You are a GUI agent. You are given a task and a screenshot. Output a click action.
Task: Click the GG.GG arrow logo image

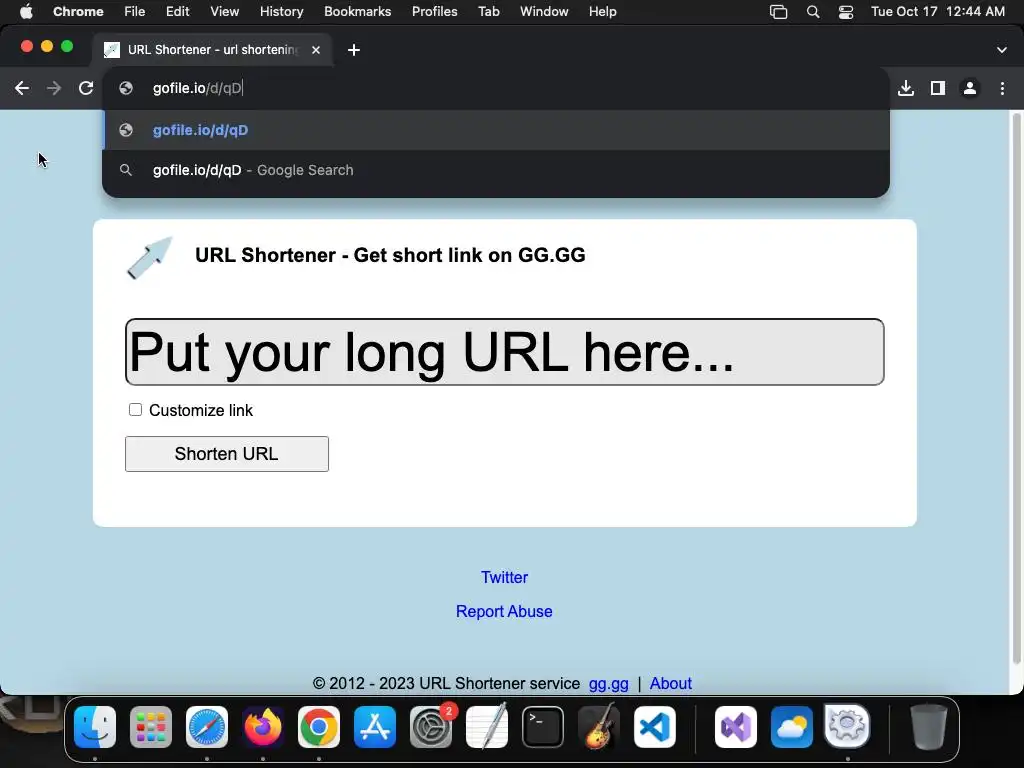point(150,258)
